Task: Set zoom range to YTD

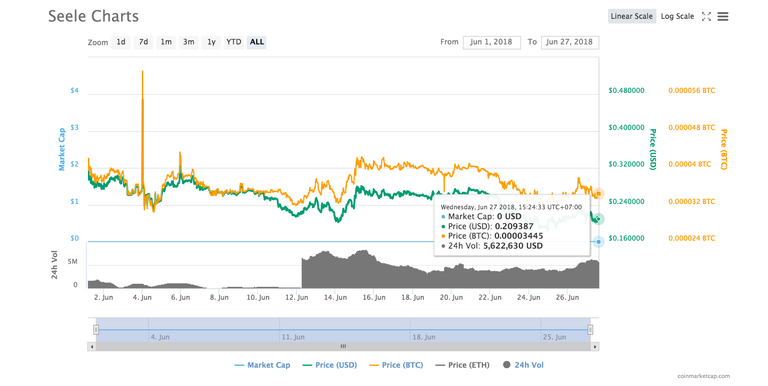Action: point(234,42)
